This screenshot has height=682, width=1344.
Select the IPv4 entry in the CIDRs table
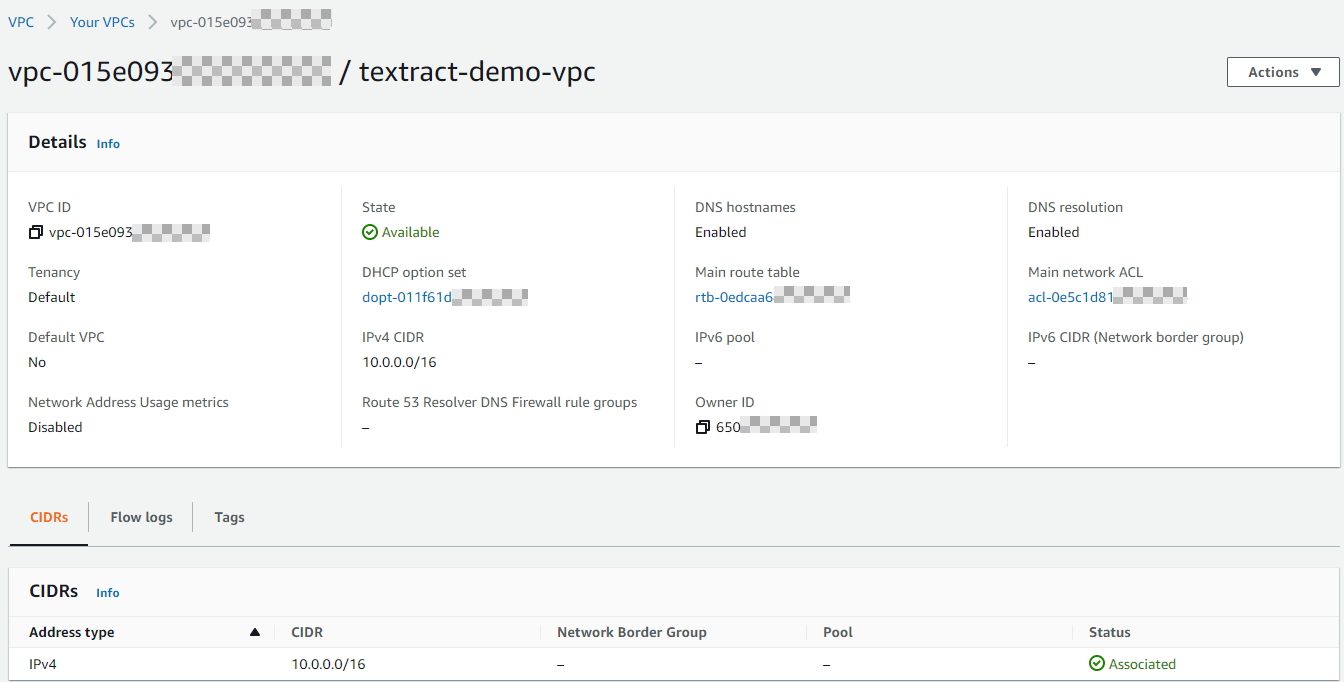[x=43, y=663]
